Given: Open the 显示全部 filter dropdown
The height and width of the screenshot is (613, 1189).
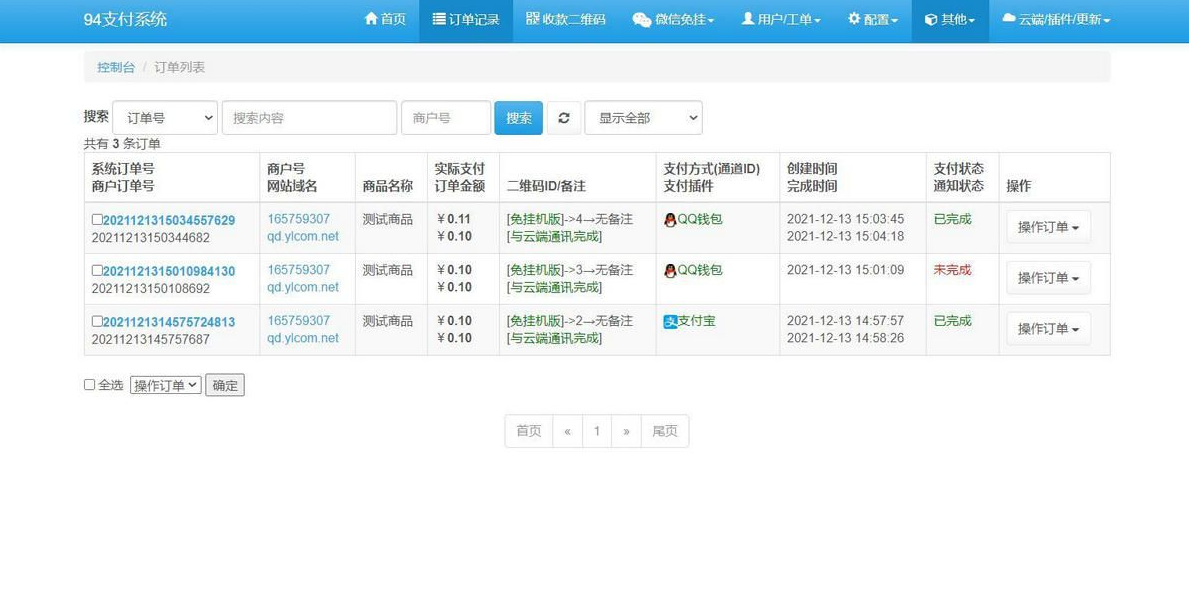Looking at the screenshot, I should (643, 118).
